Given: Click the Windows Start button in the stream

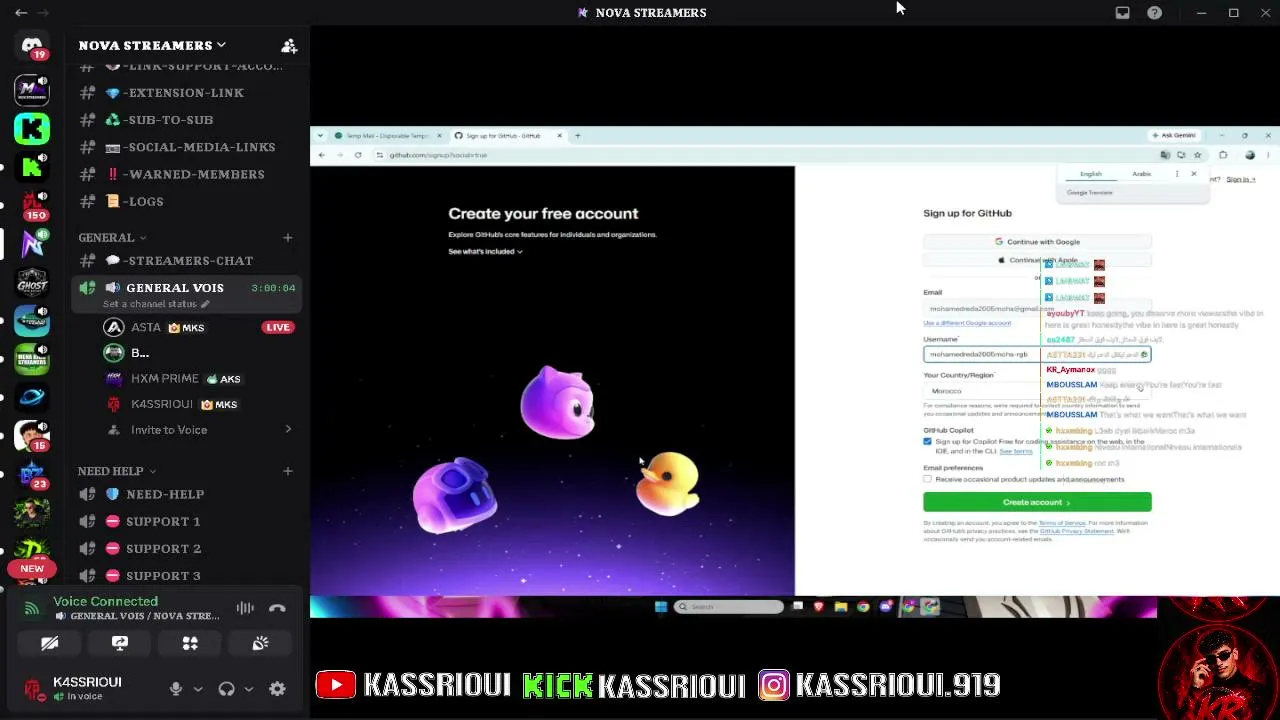Looking at the screenshot, I should tap(660, 606).
